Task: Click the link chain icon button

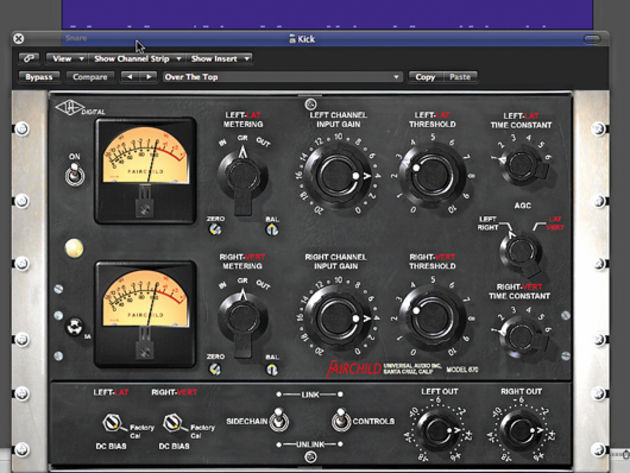Action: [29, 59]
